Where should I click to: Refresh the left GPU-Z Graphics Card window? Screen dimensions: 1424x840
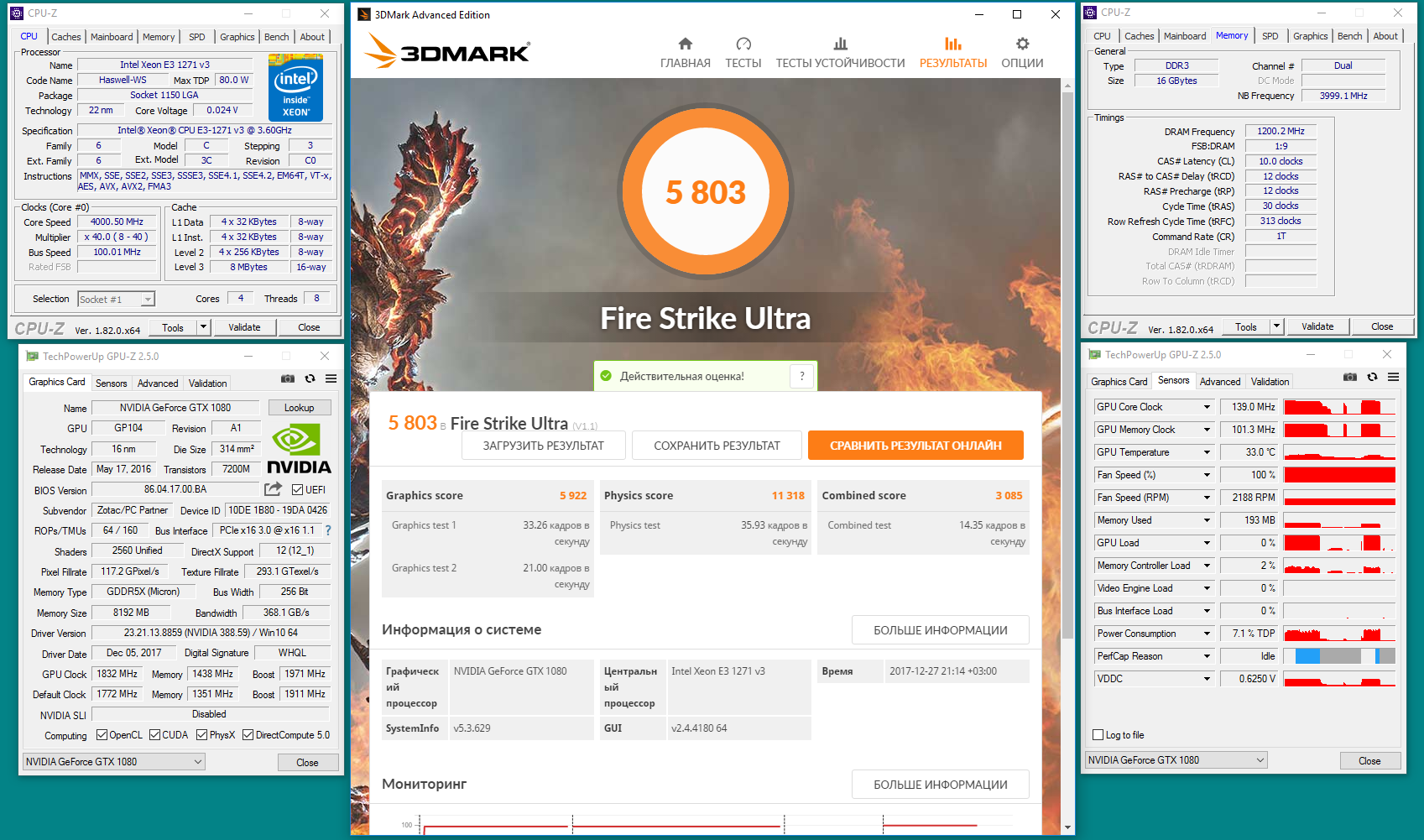[x=310, y=378]
